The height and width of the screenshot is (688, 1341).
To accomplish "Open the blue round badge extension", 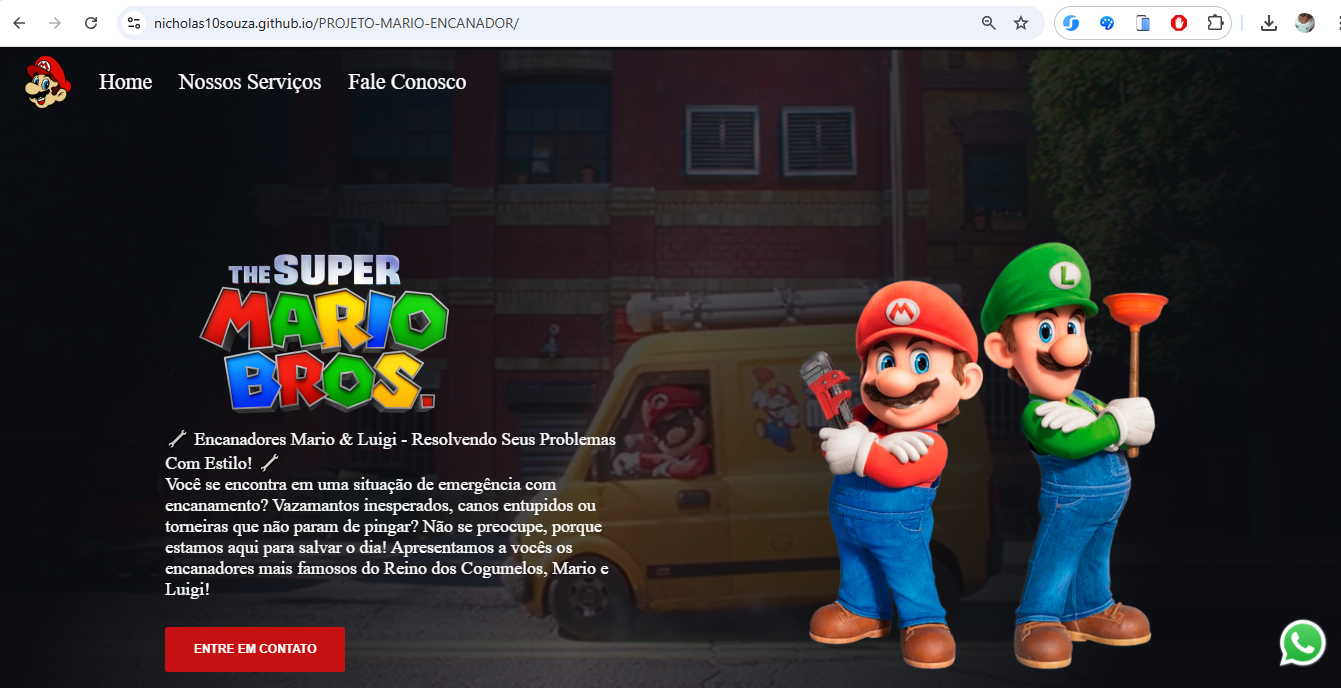I will click(1107, 23).
